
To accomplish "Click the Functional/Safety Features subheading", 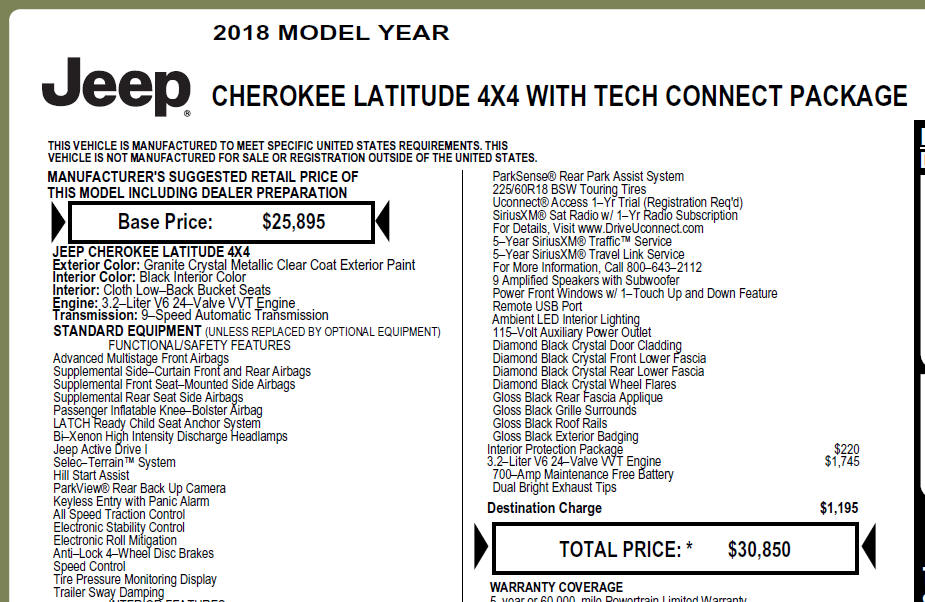I will pos(199,345).
